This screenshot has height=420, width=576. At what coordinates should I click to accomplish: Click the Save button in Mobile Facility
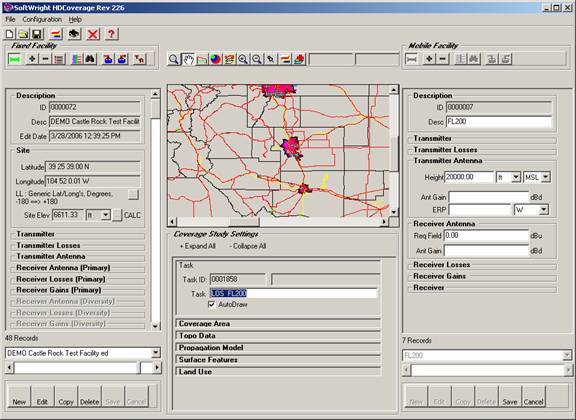tap(510, 397)
